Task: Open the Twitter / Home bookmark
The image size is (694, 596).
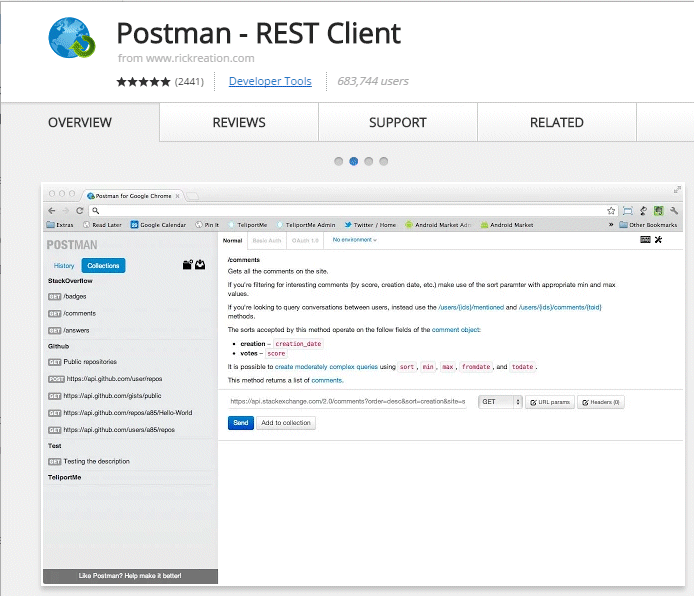Action: tap(370, 225)
